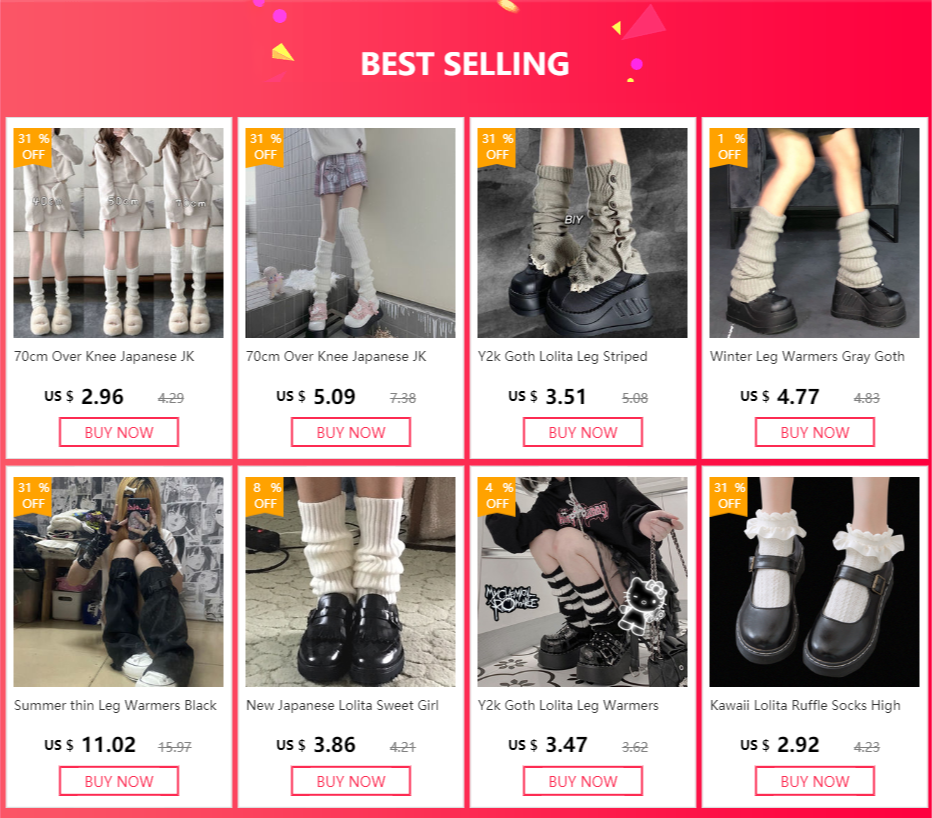
Task: Click BUY NOW for Summer thin Leg Warmers
Action: pos(119,781)
